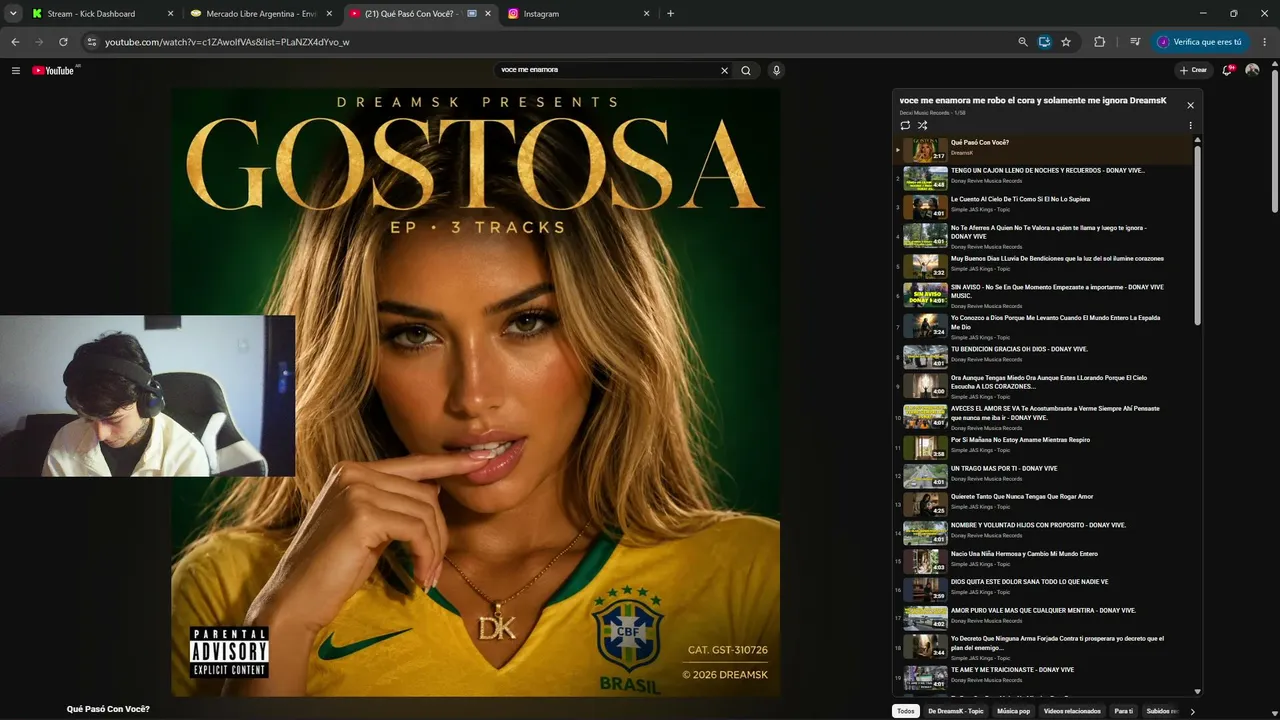Close the Stream - Kick Dashboard tab

click(x=170, y=14)
